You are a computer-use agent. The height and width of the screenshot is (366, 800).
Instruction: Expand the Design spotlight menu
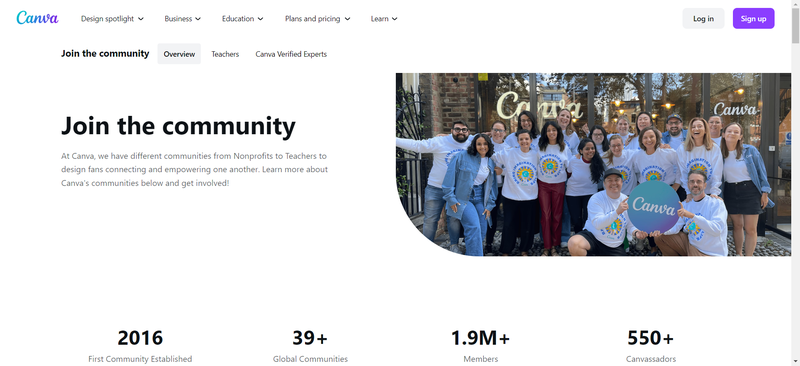tap(112, 19)
